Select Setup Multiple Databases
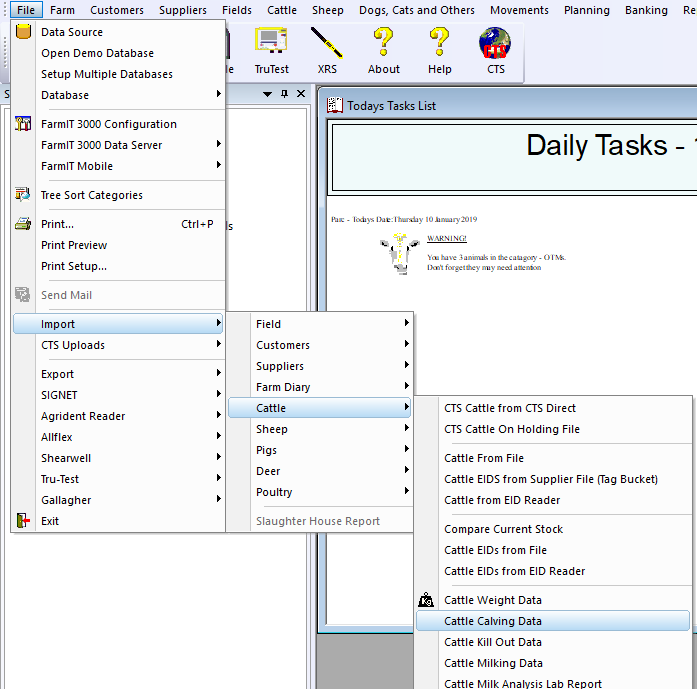 (x=118, y=74)
